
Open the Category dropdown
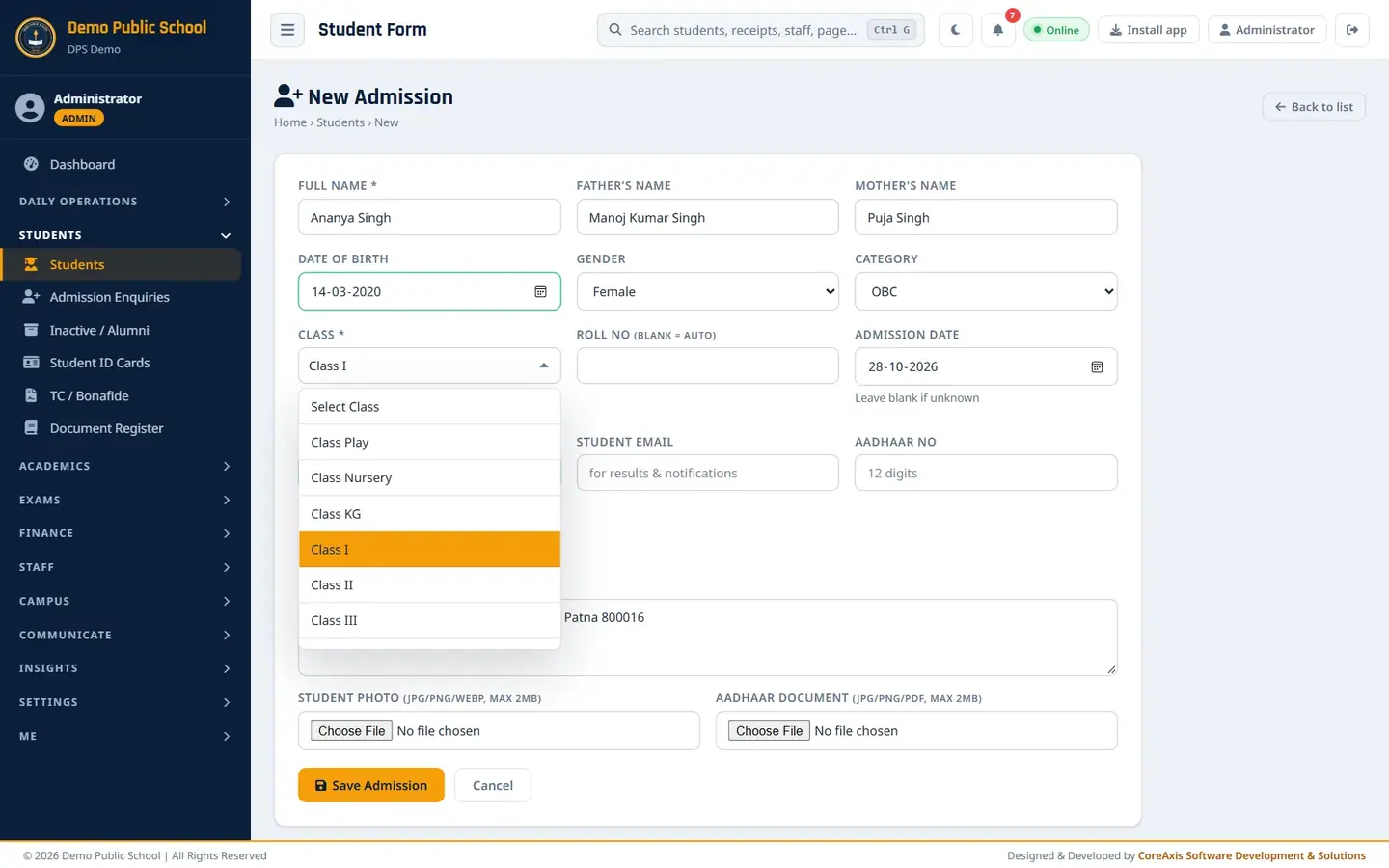[x=986, y=291]
